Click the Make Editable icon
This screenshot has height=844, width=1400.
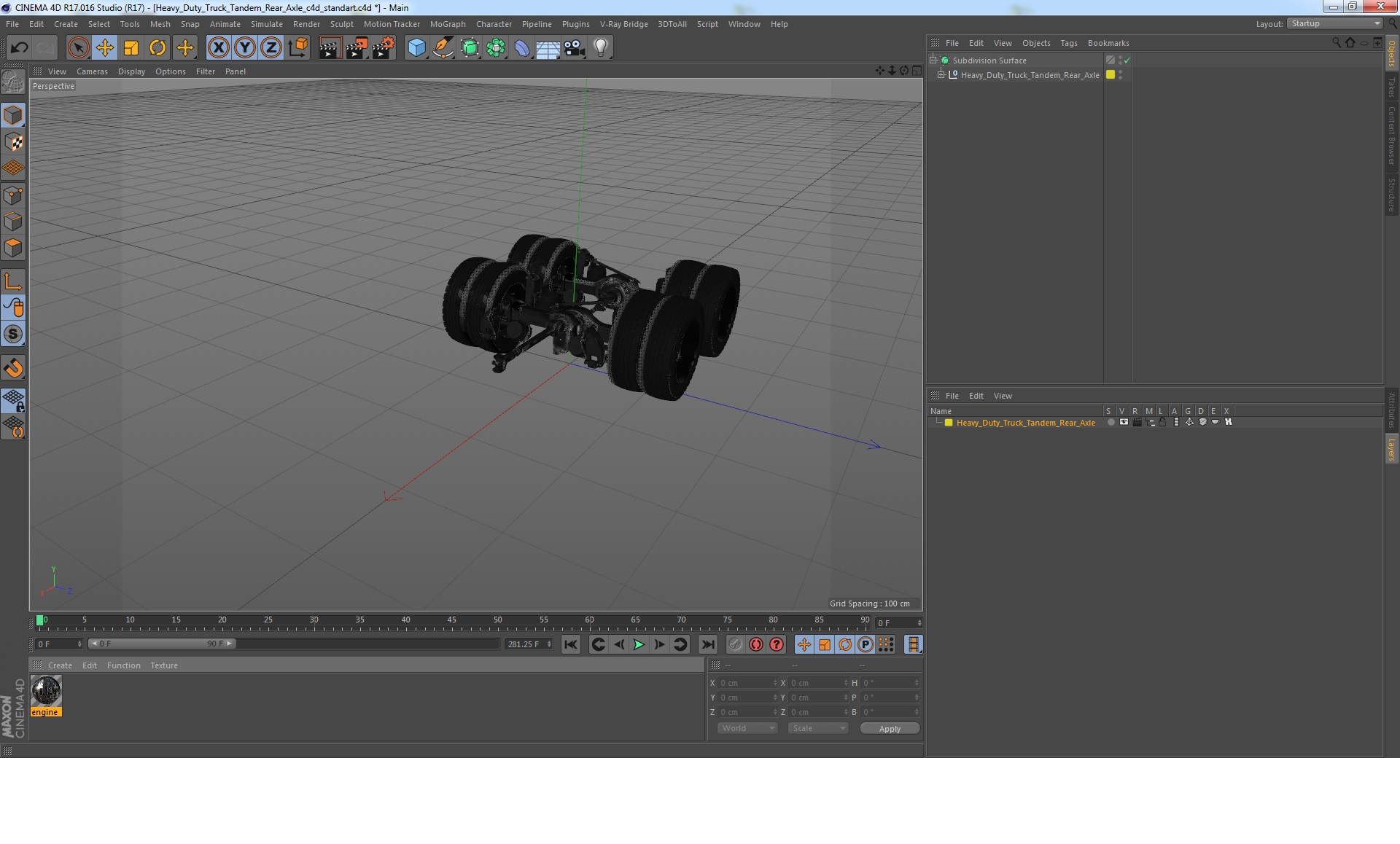13,82
